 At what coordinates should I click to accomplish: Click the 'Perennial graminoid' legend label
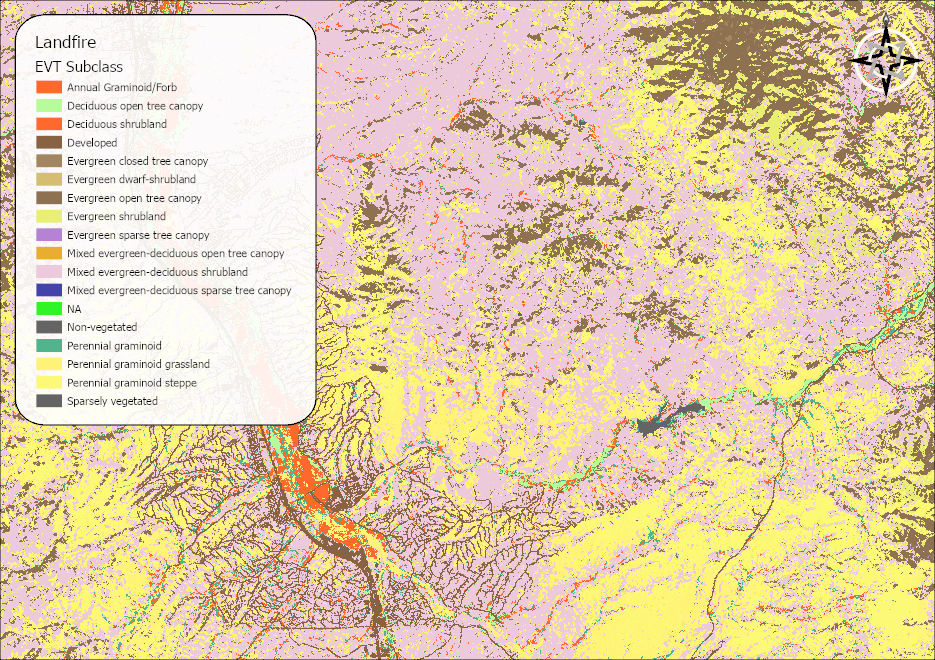(114, 346)
